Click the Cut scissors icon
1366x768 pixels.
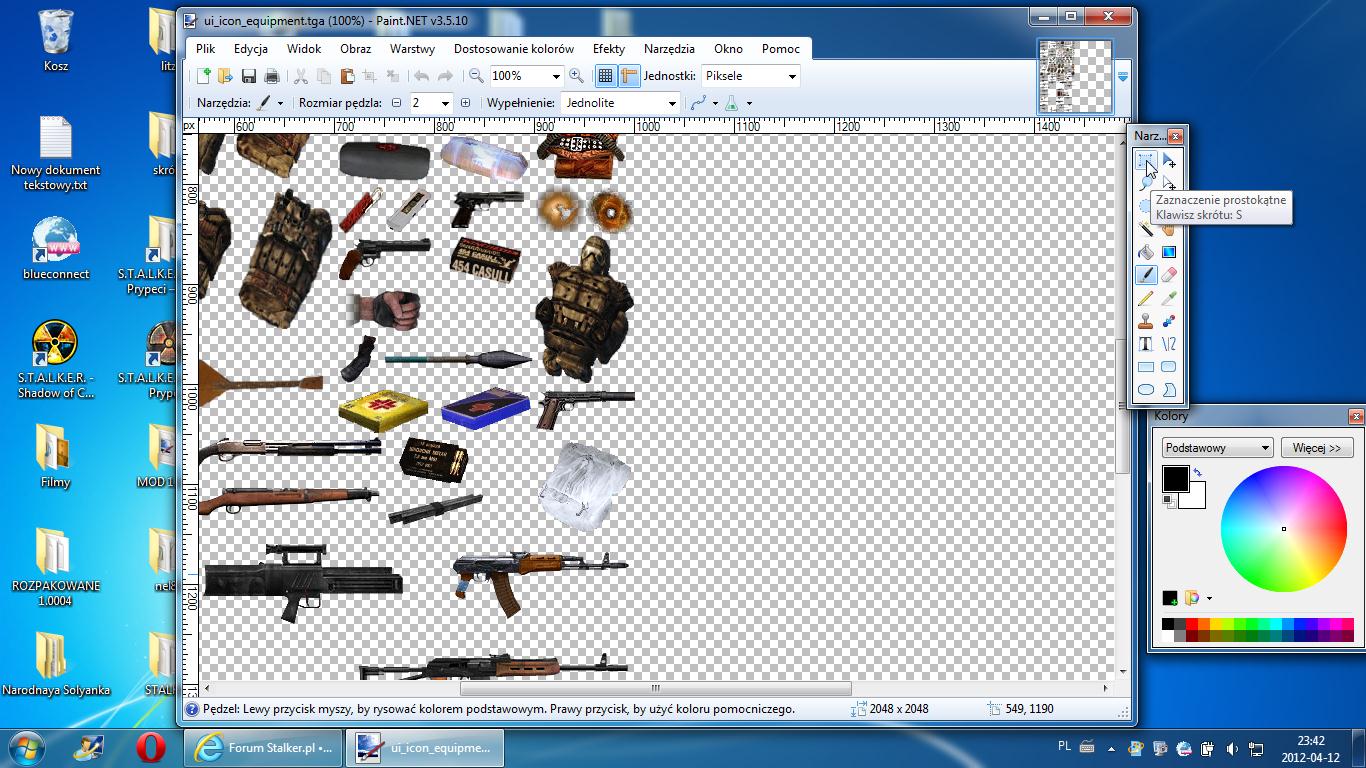(x=300, y=76)
